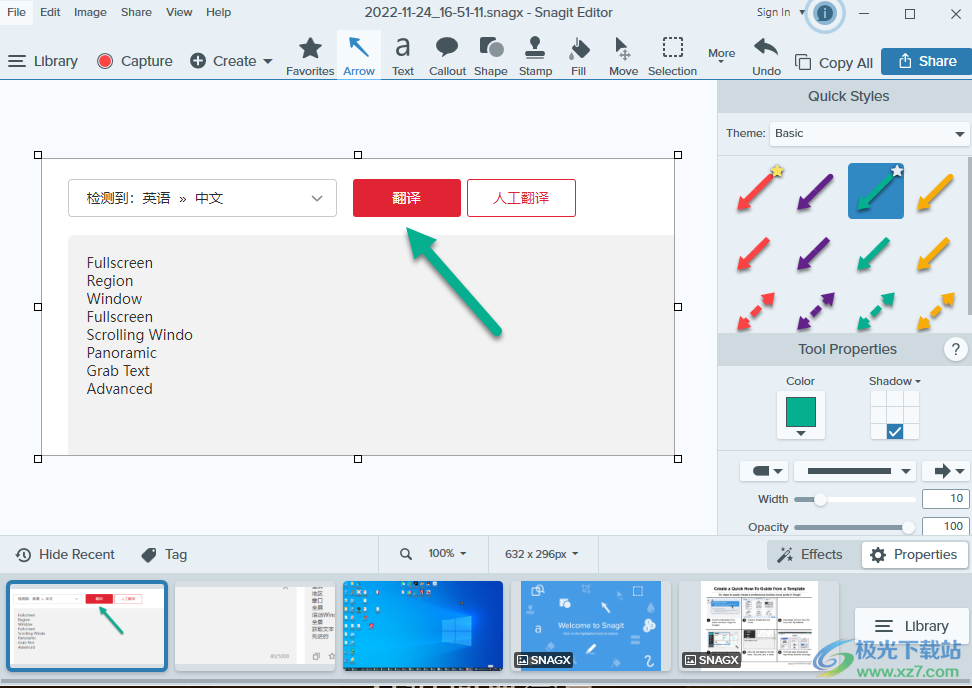This screenshot has height=688, width=972.
Task: Open the View menu
Action: point(179,12)
